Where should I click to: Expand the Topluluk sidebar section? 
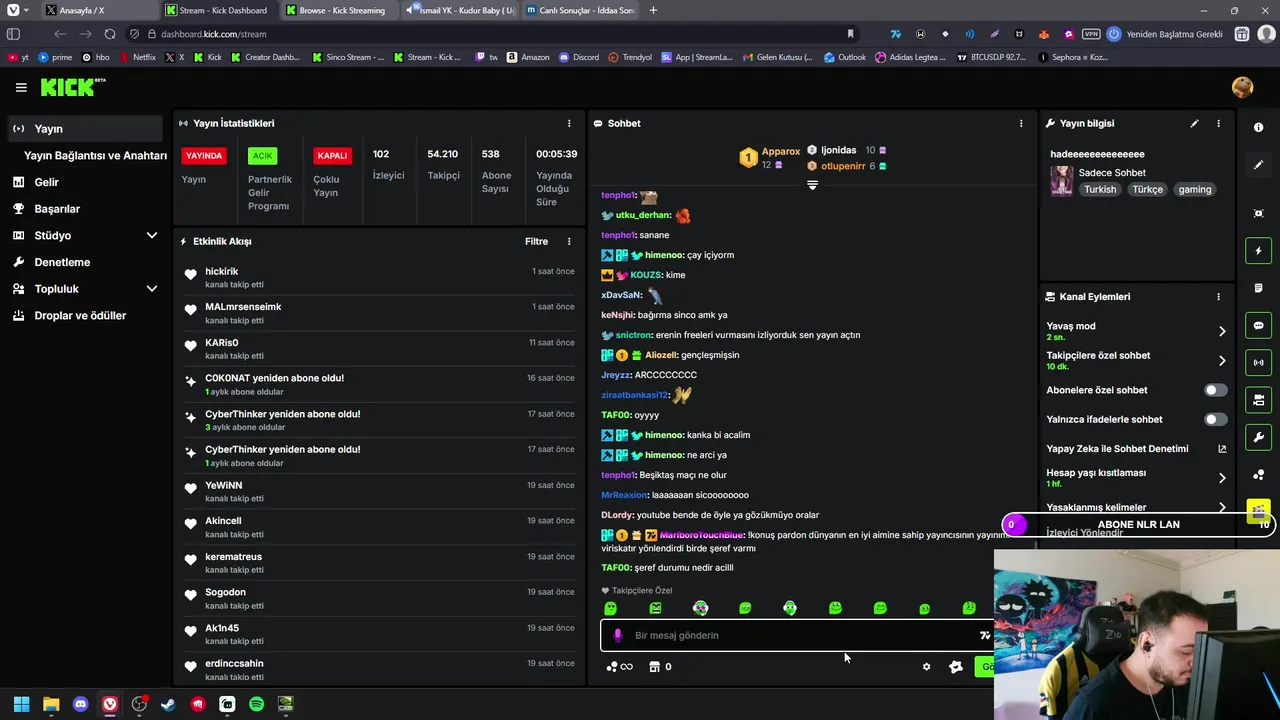point(152,289)
